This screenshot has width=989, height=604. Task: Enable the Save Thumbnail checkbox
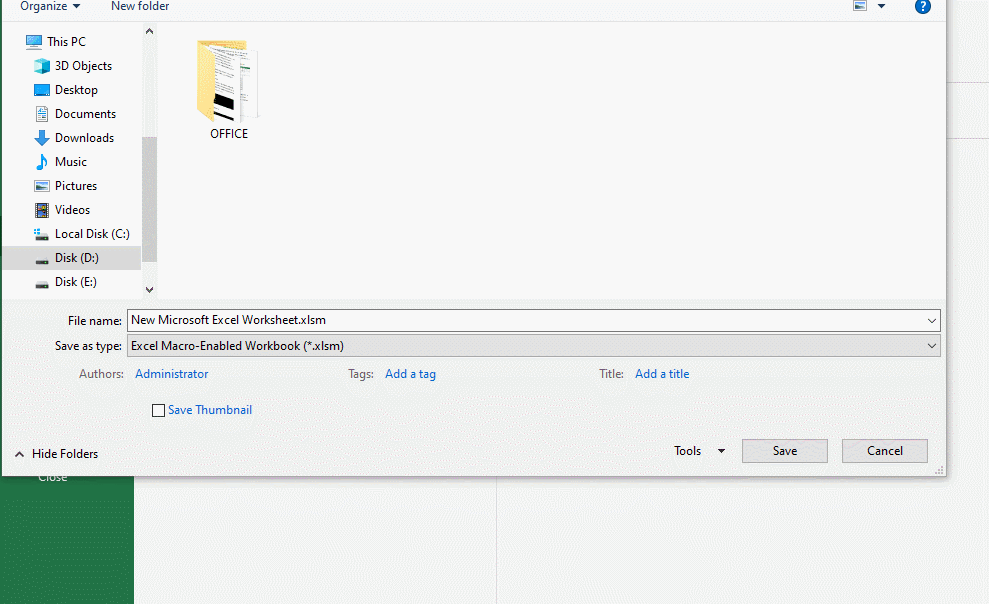click(158, 410)
